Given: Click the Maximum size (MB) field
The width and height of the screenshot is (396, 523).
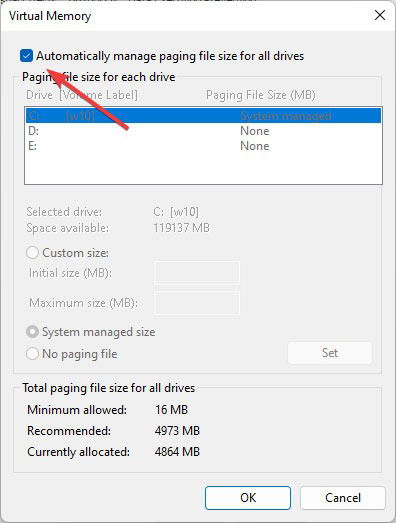Looking at the screenshot, I should pos(197,303).
